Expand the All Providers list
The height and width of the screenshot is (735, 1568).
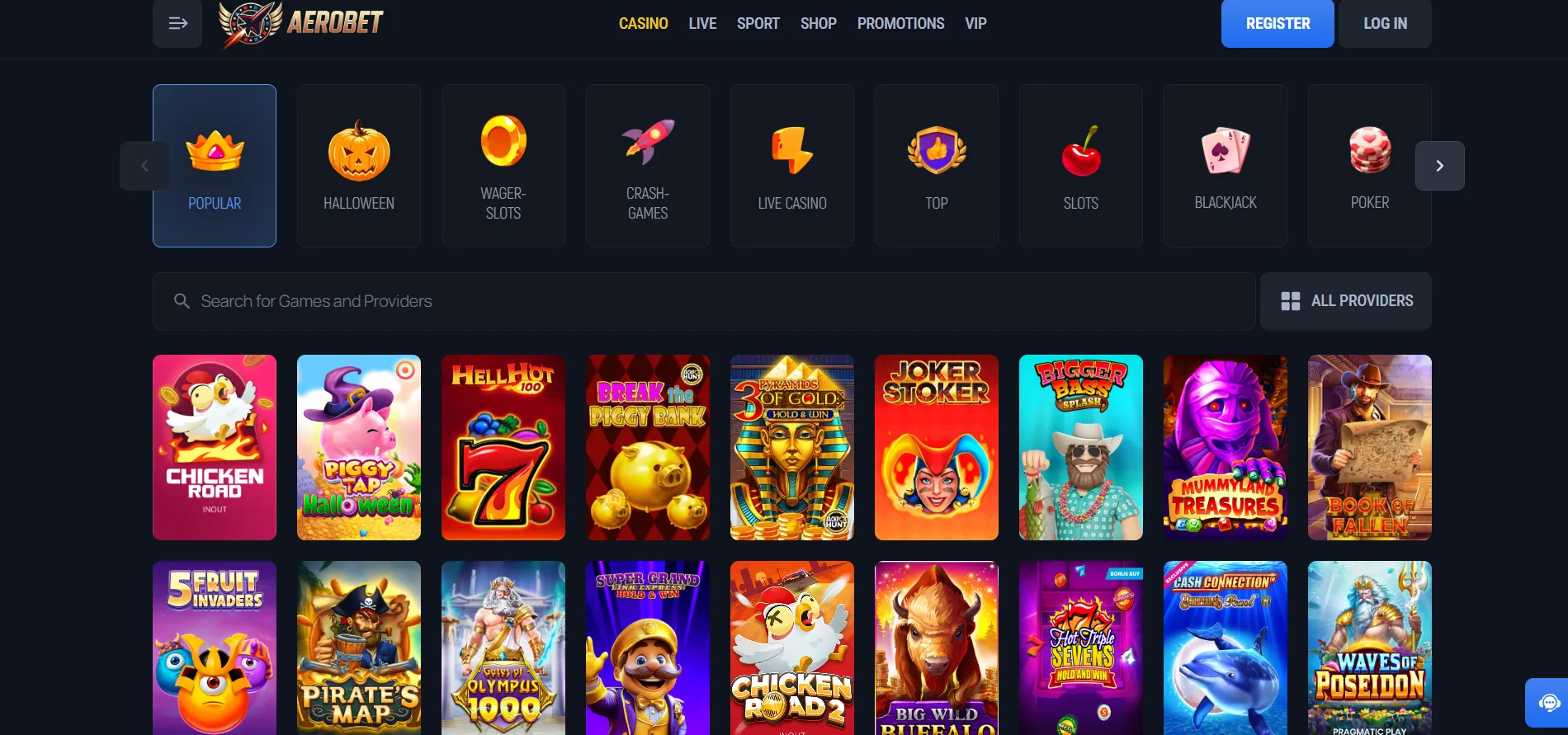1346,301
